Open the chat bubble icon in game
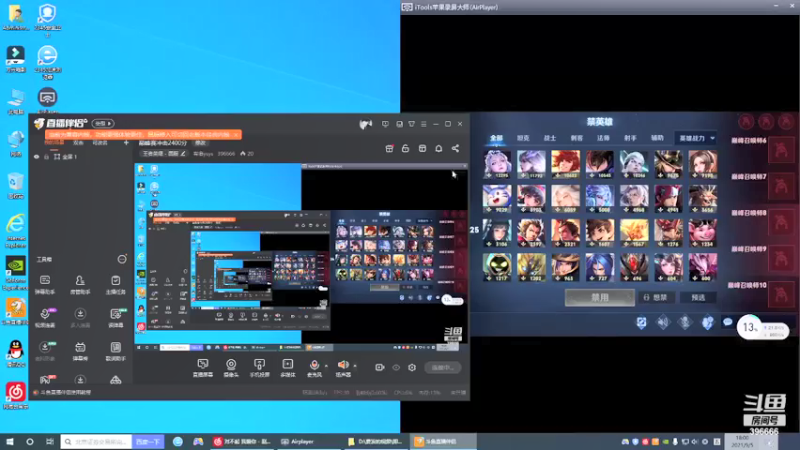Screen dimensions: 800x450 [x=728, y=322]
